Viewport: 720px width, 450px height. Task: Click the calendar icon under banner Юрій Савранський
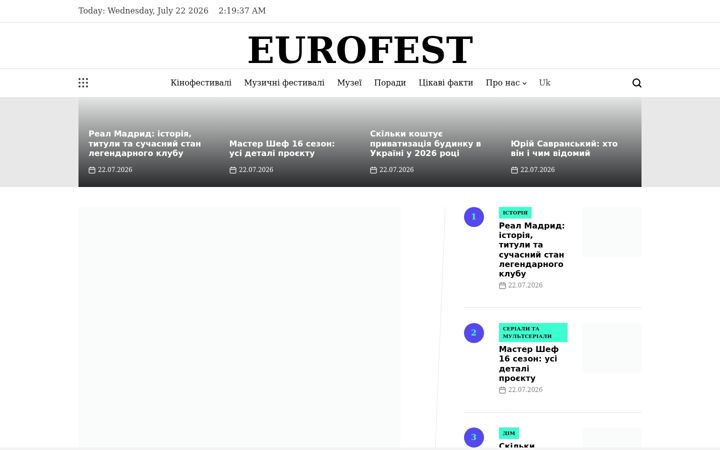pos(514,170)
